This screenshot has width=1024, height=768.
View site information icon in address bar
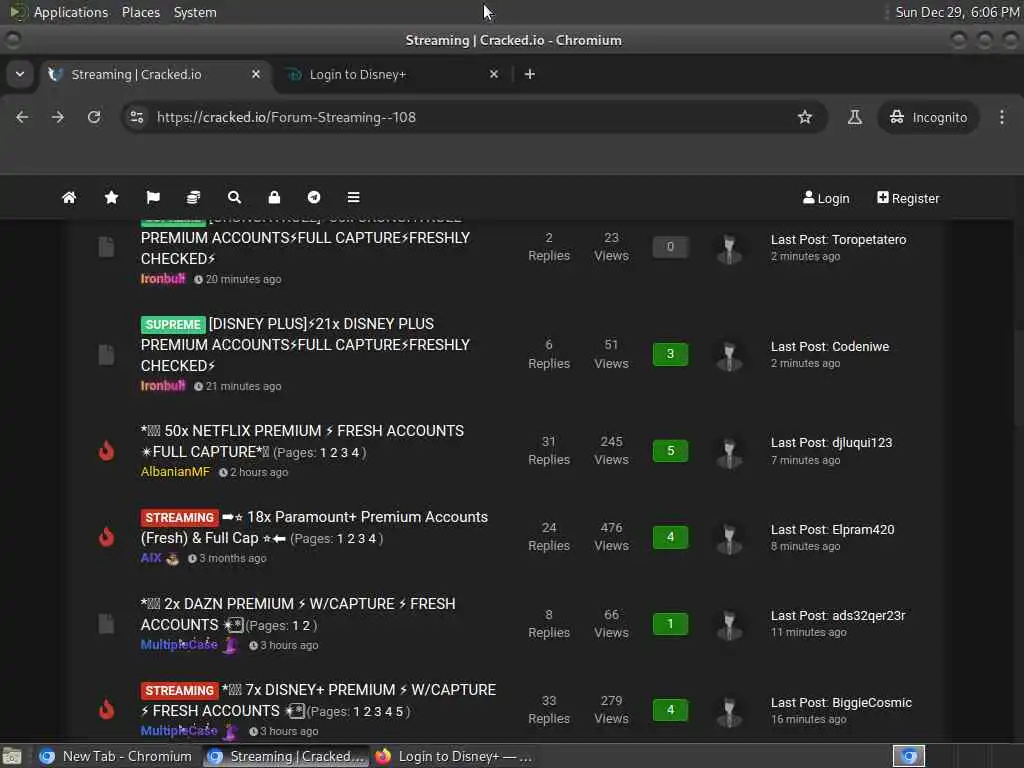click(136, 117)
